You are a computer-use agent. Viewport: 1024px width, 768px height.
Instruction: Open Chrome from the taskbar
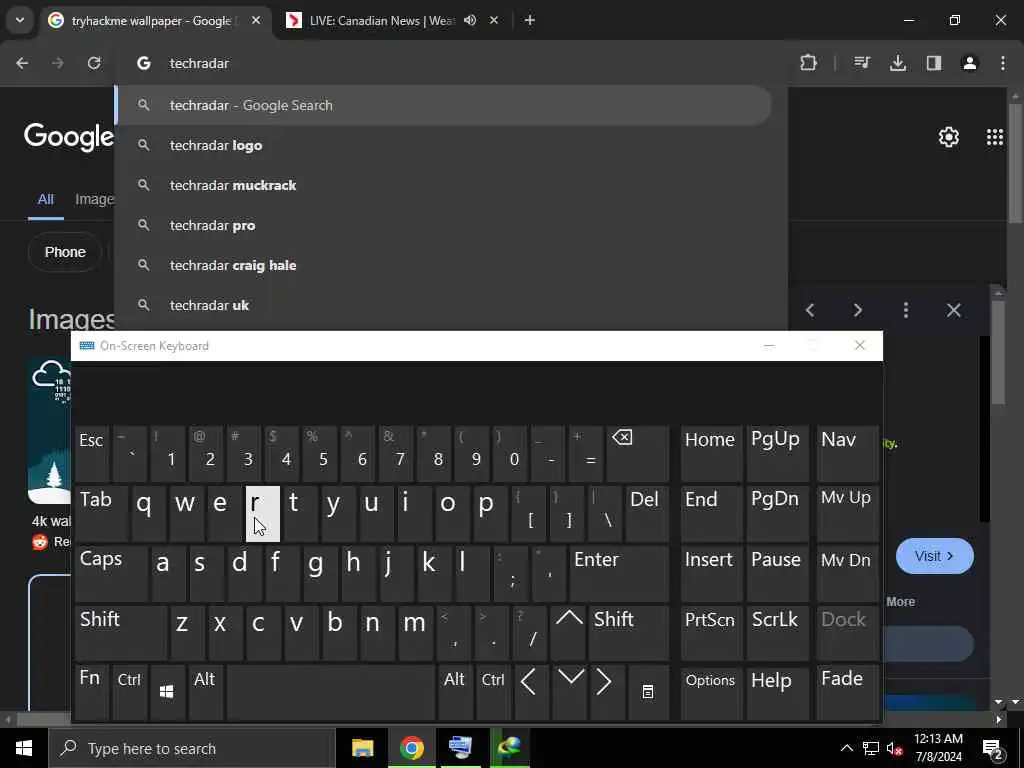411,748
